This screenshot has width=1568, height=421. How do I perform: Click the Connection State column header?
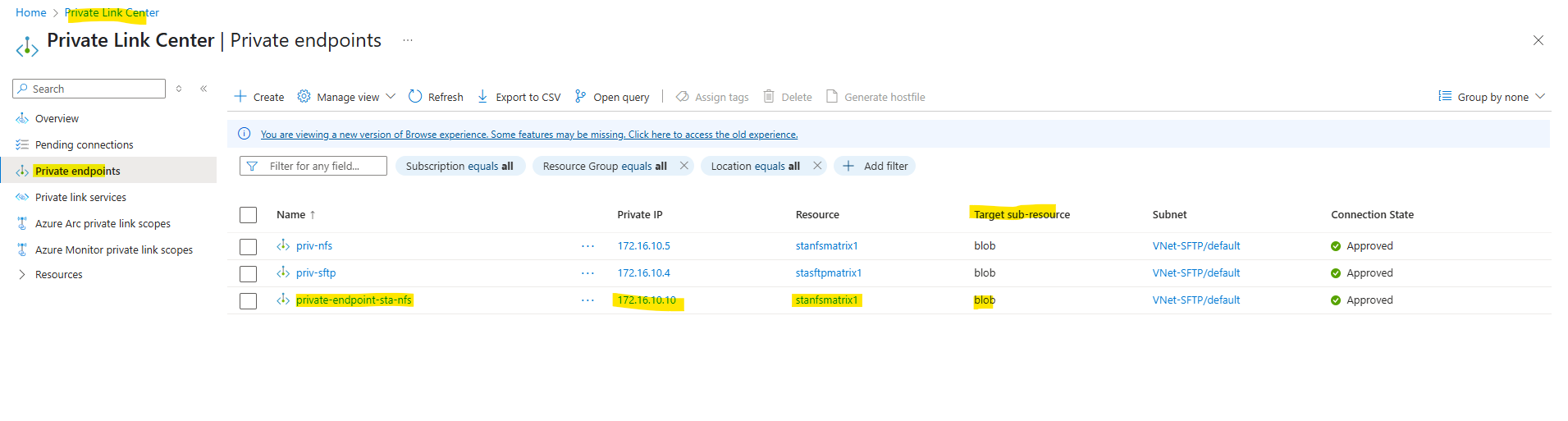click(x=1372, y=214)
